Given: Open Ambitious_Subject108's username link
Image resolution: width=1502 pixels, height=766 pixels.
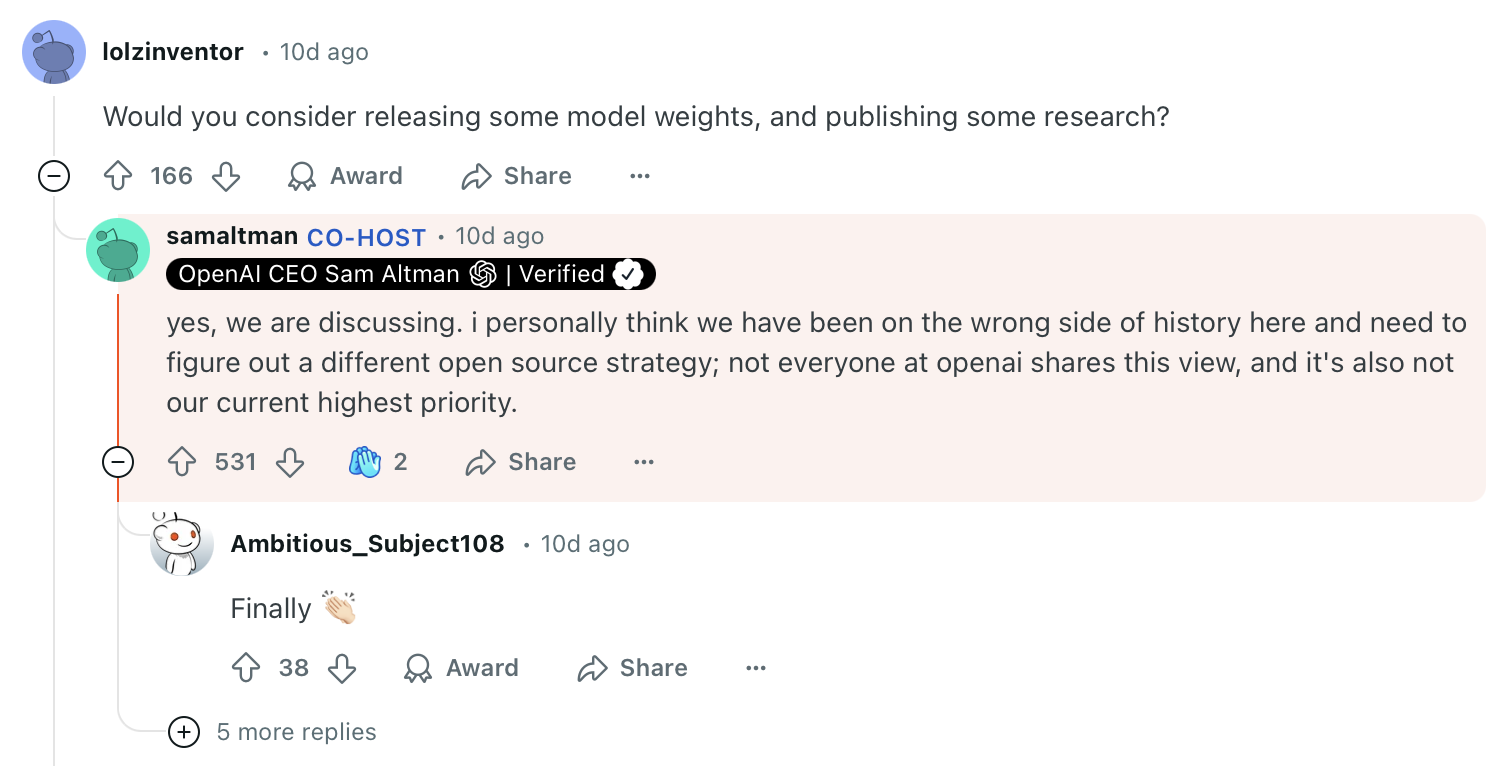Looking at the screenshot, I should coord(367,544).
